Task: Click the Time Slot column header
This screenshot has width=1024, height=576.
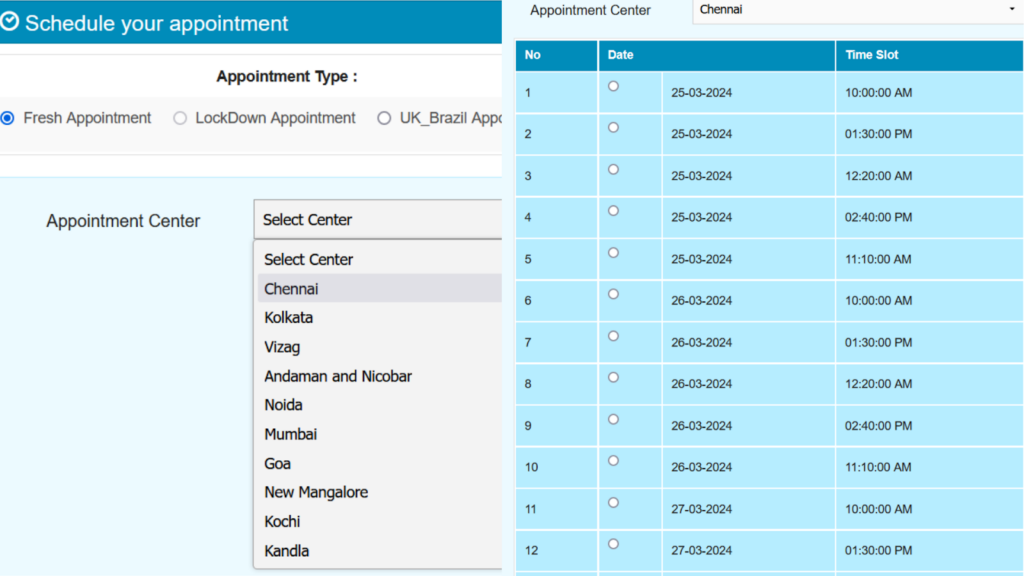Action: [873, 55]
